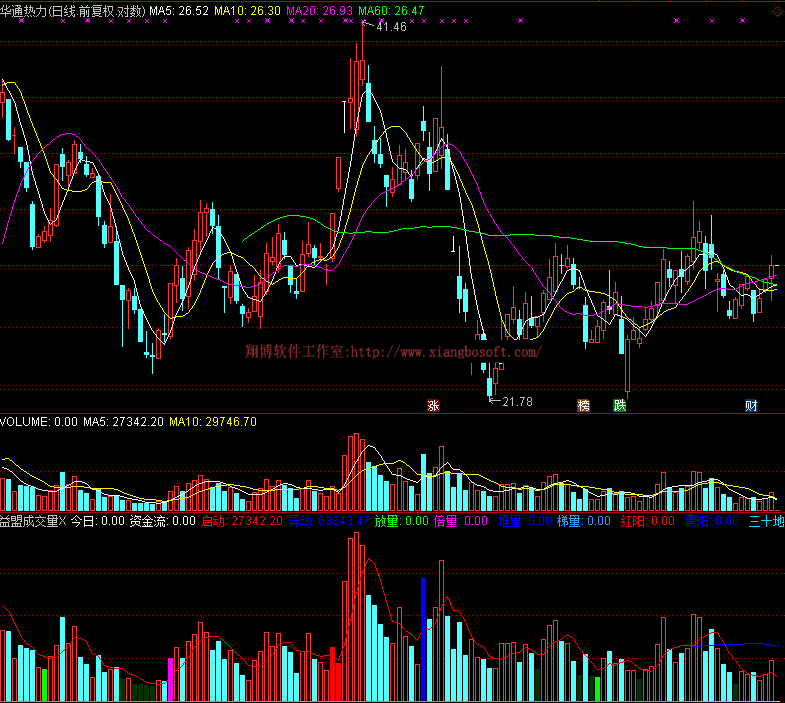
Task: Select the MA10: 26.30 price indicator label
Action: 247,11
